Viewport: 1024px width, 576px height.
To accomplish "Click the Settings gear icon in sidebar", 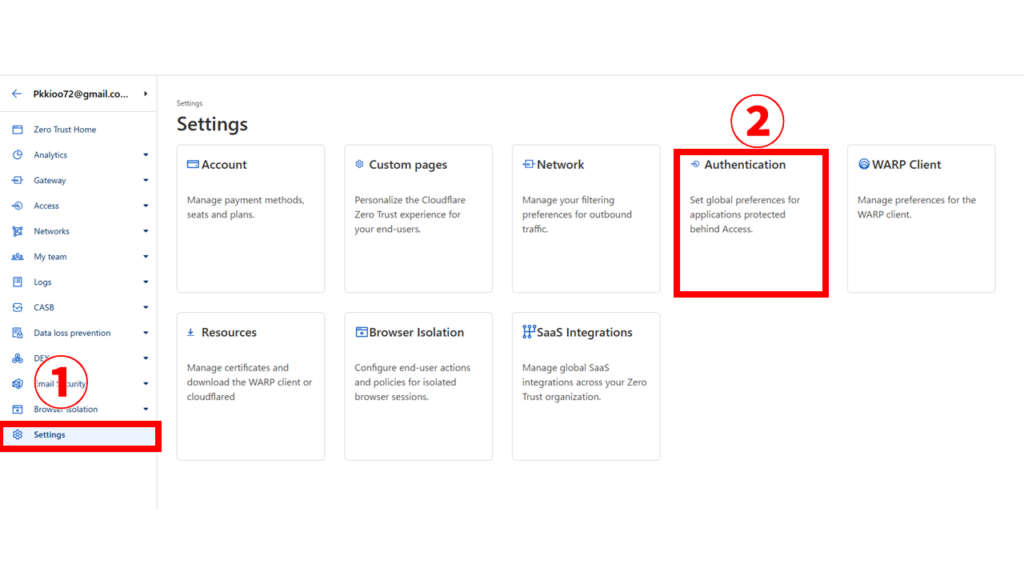I will point(17,435).
